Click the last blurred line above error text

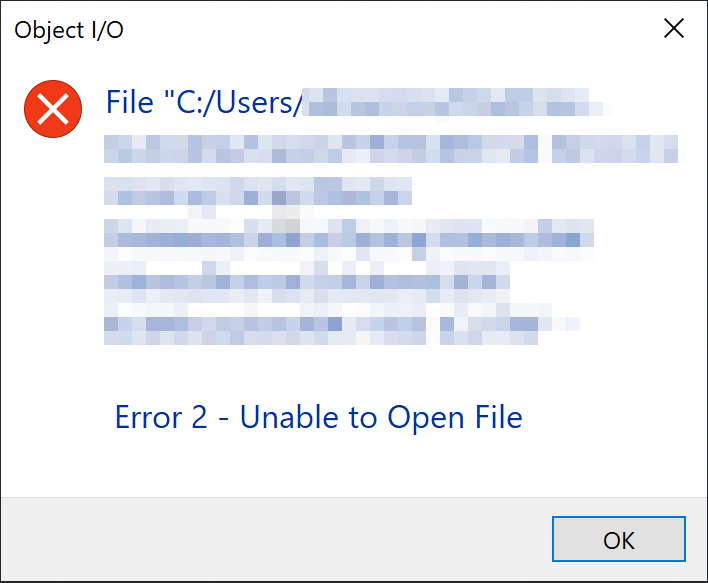[342, 323]
